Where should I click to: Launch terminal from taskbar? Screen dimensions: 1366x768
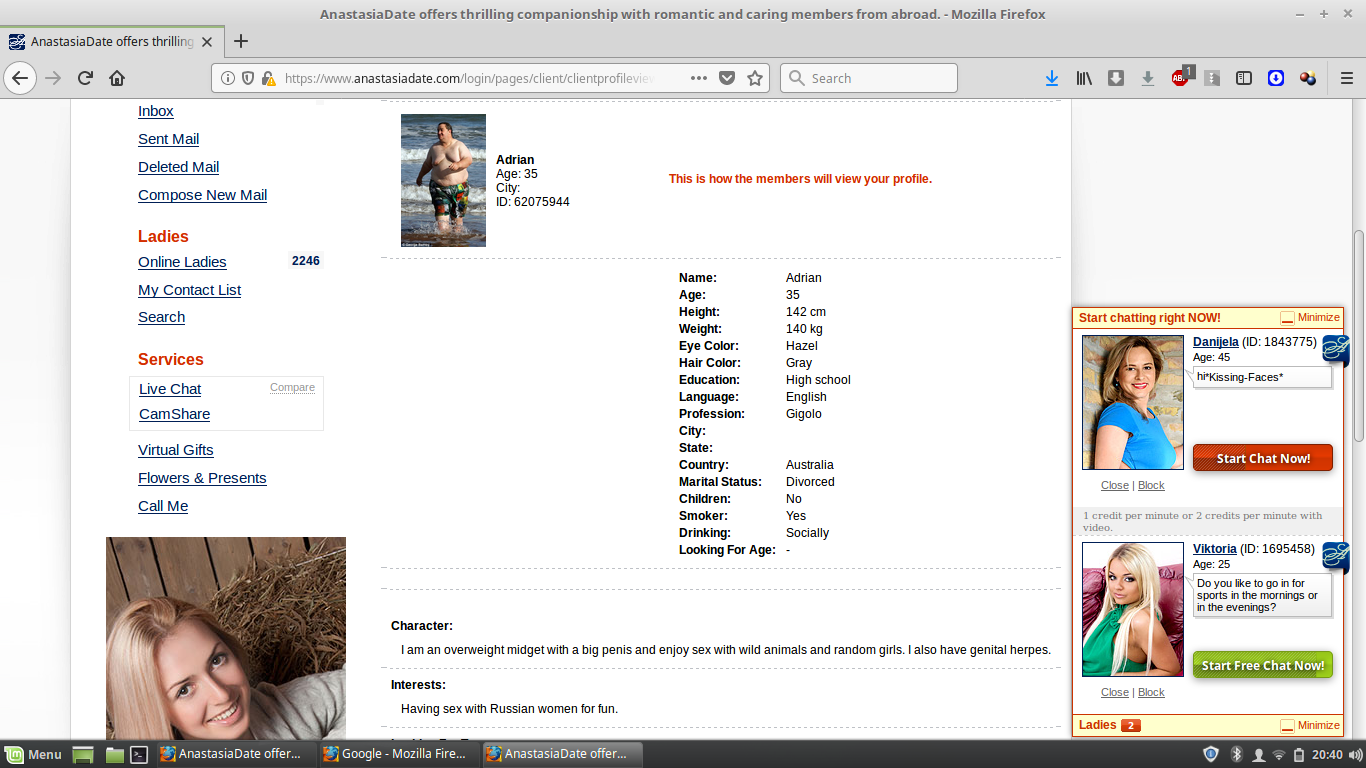point(140,755)
